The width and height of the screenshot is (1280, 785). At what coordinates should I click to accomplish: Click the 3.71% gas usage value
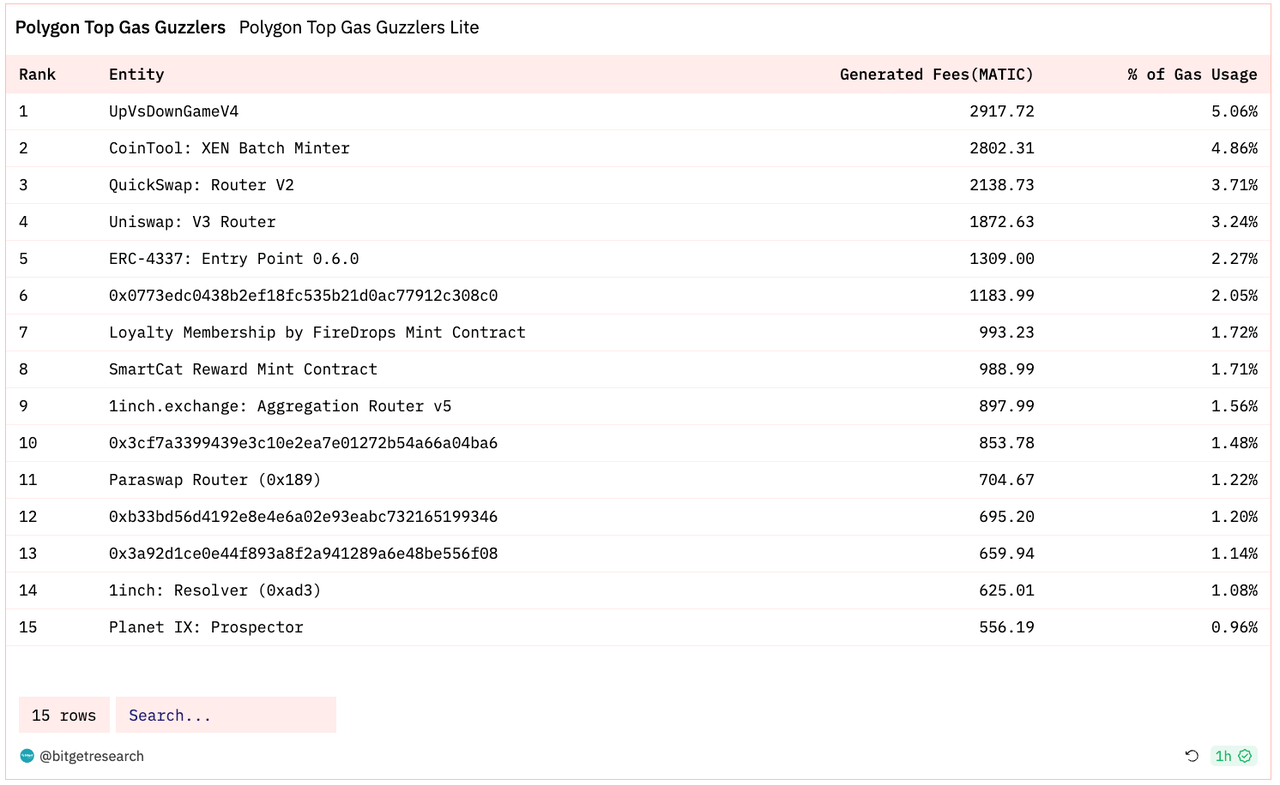pyautogui.click(x=1234, y=185)
